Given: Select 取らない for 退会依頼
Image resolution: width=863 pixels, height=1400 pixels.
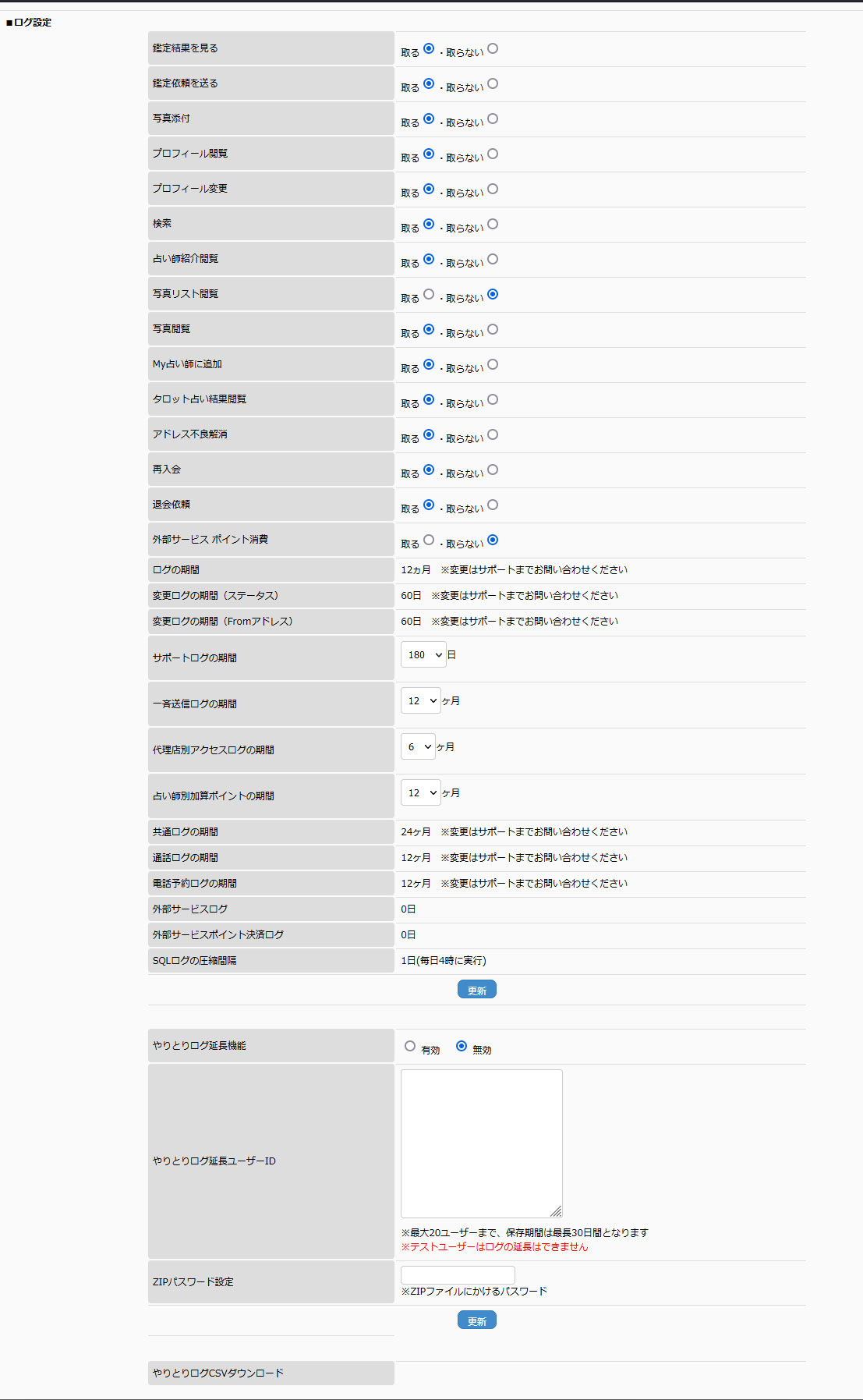Looking at the screenshot, I should pos(493,505).
